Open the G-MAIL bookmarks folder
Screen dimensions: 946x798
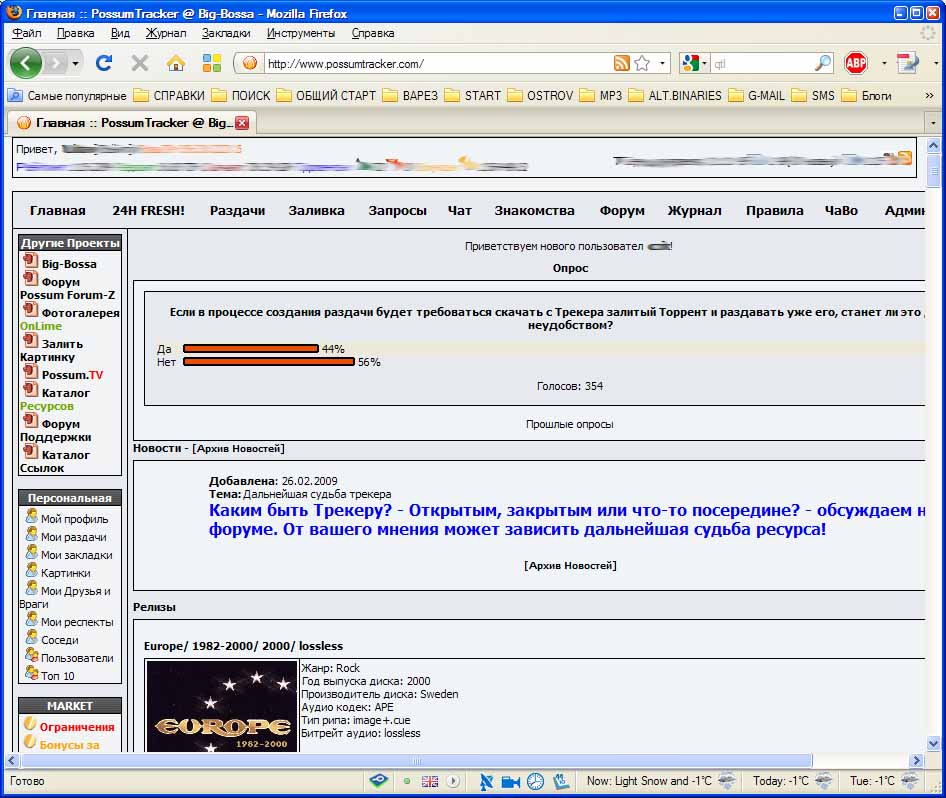click(757, 95)
